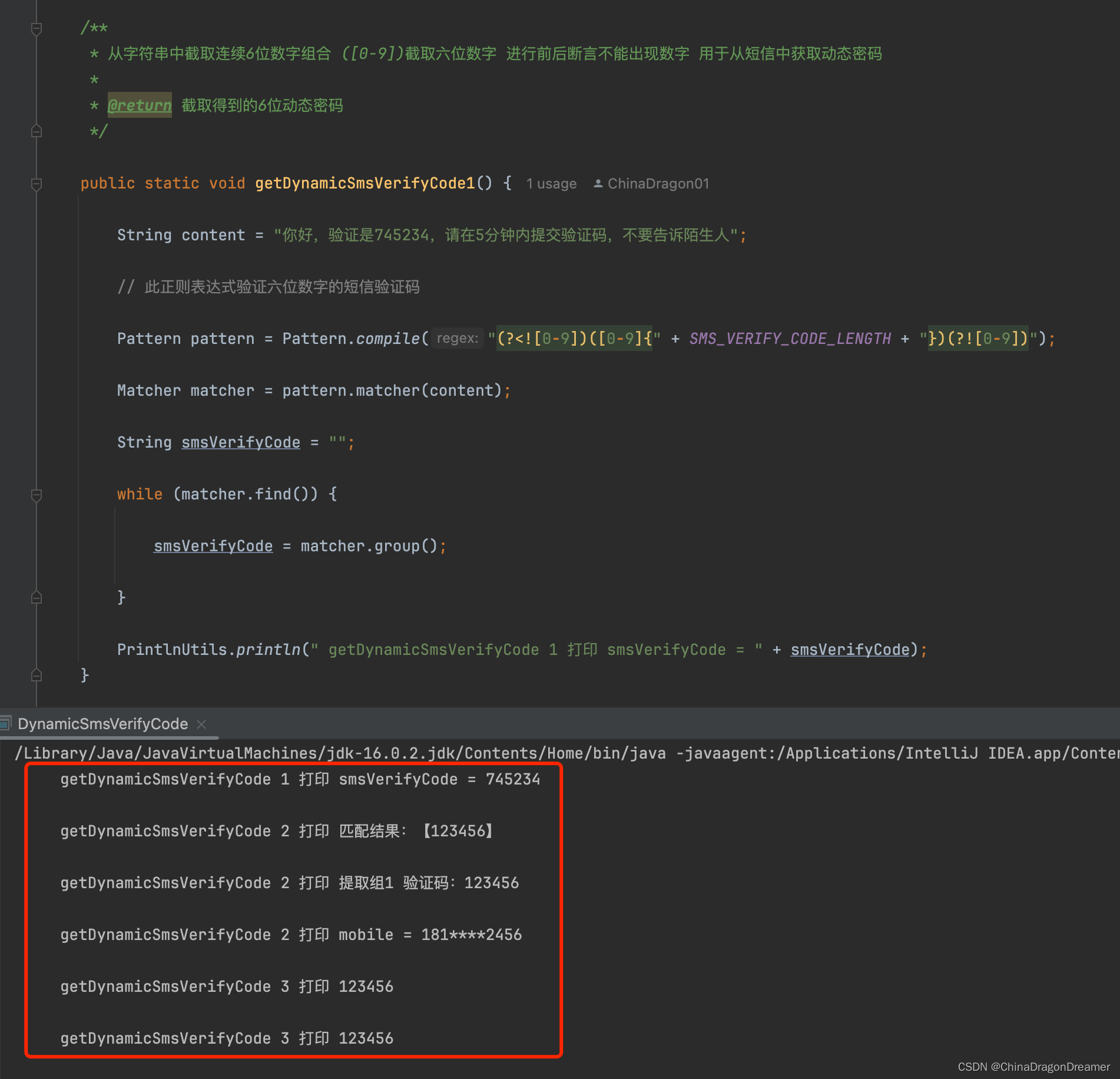
Task: Collapse the while loop fold marker
Action: [37, 495]
